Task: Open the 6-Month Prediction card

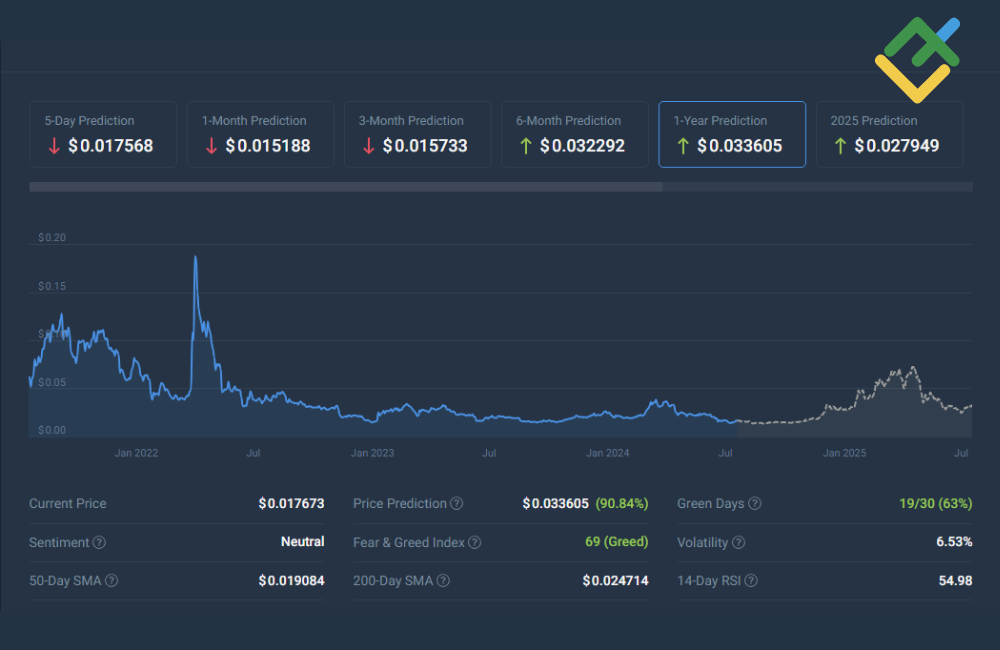Action: [574, 134]
